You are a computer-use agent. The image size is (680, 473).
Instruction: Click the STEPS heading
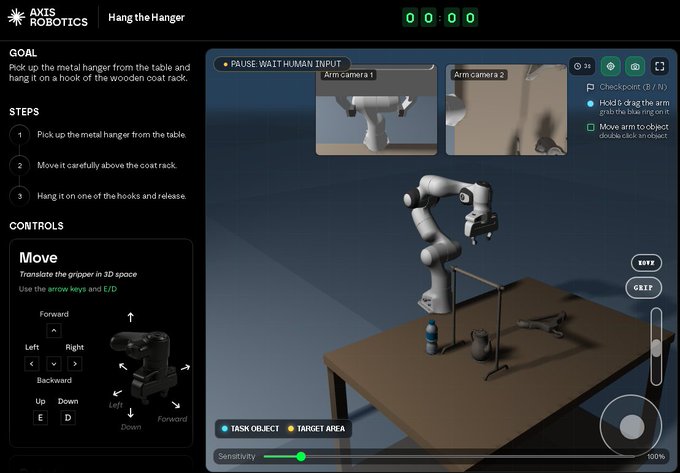24,112
